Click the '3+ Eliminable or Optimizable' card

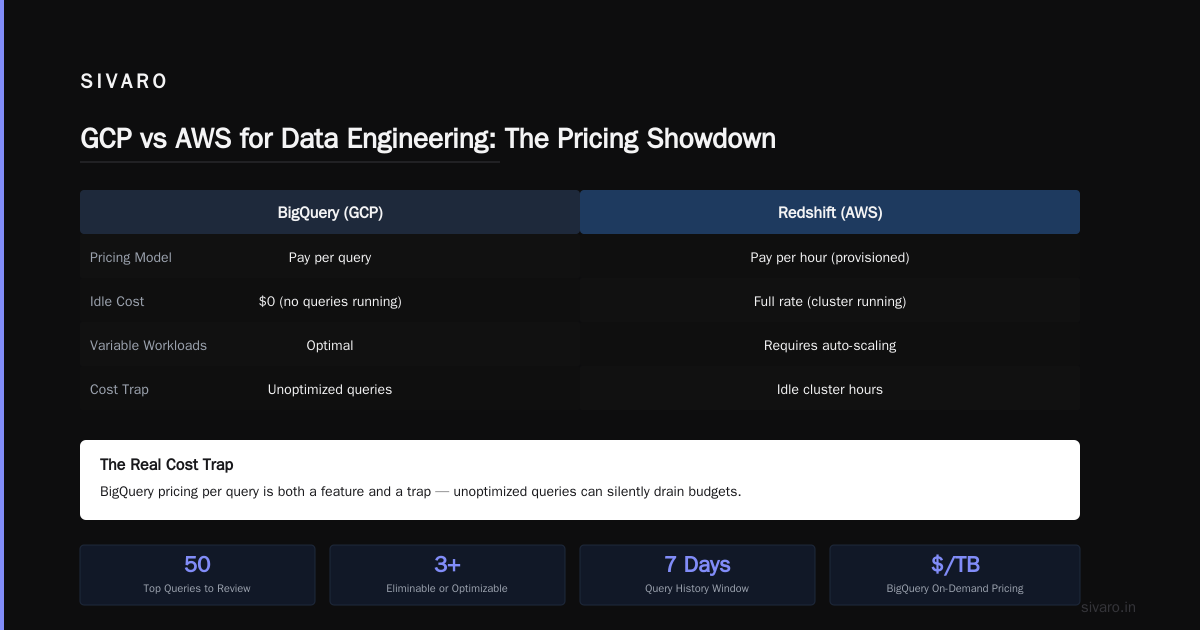447,575
